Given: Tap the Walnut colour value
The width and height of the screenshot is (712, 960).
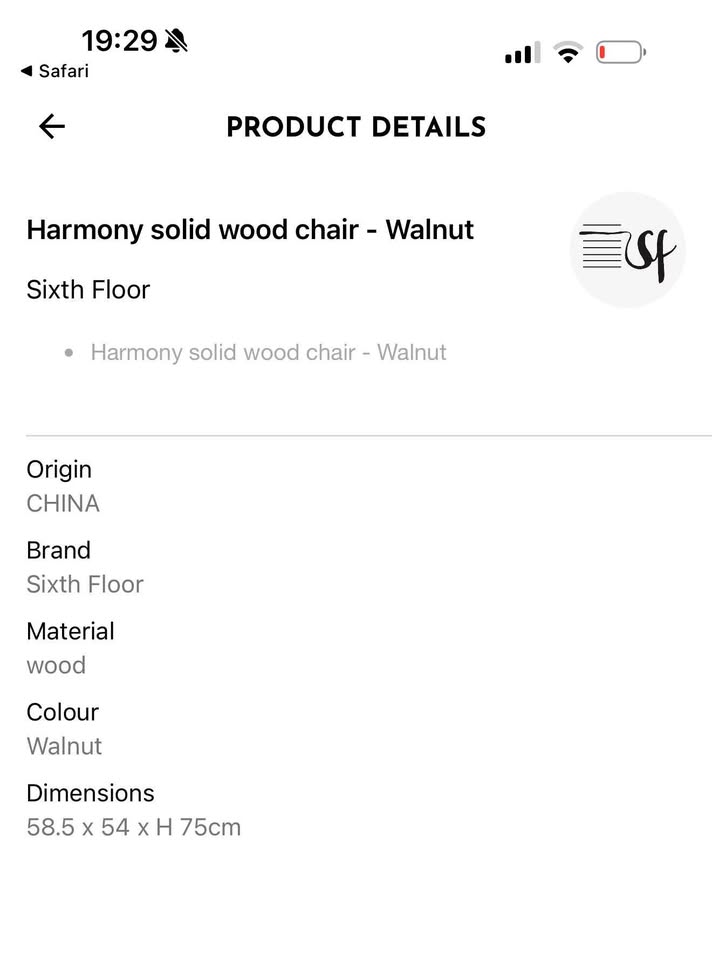Looking at the screenshot, I should coord(64,746).
